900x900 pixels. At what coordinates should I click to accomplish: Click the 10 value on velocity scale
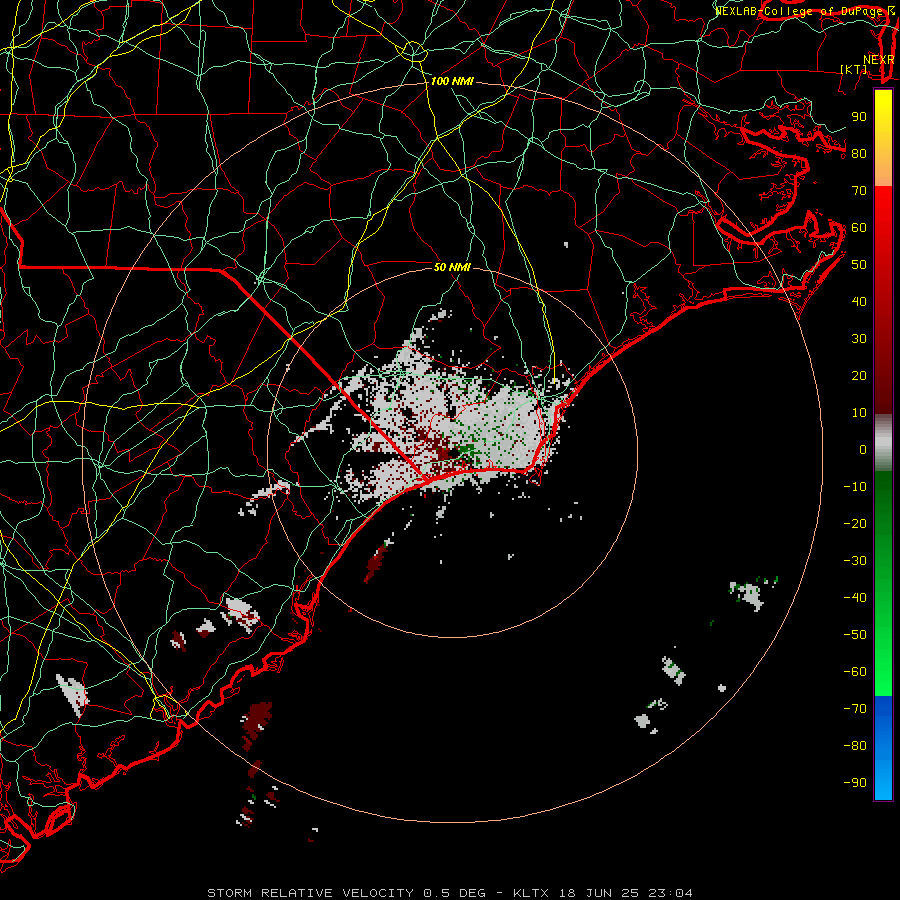click(859, 413)
